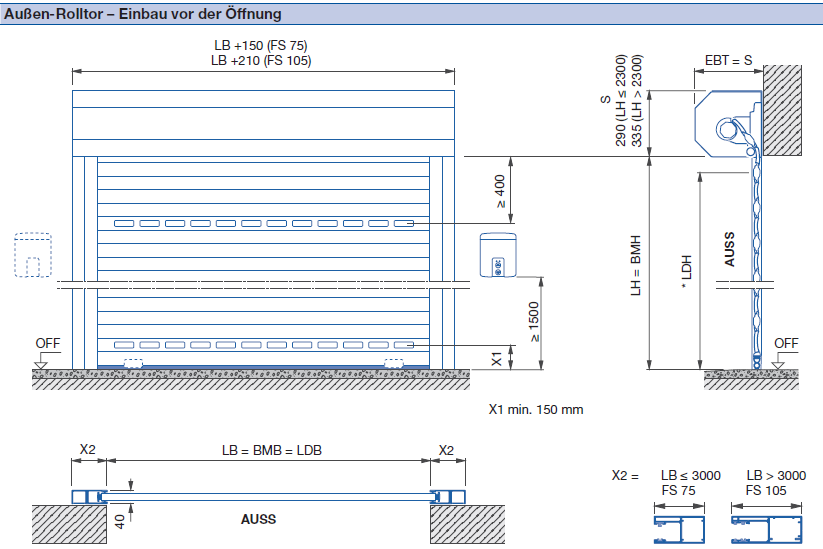
Task: Select the rotated "40" dimension in plan view
Action: click(x=120, y=521)
